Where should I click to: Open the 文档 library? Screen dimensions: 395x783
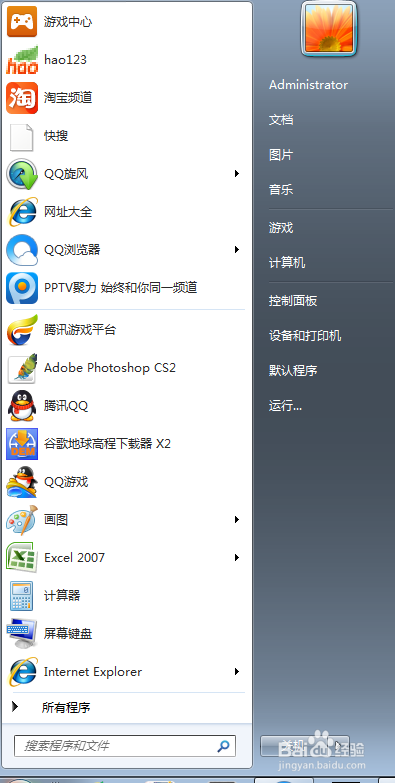coord(281,120)
